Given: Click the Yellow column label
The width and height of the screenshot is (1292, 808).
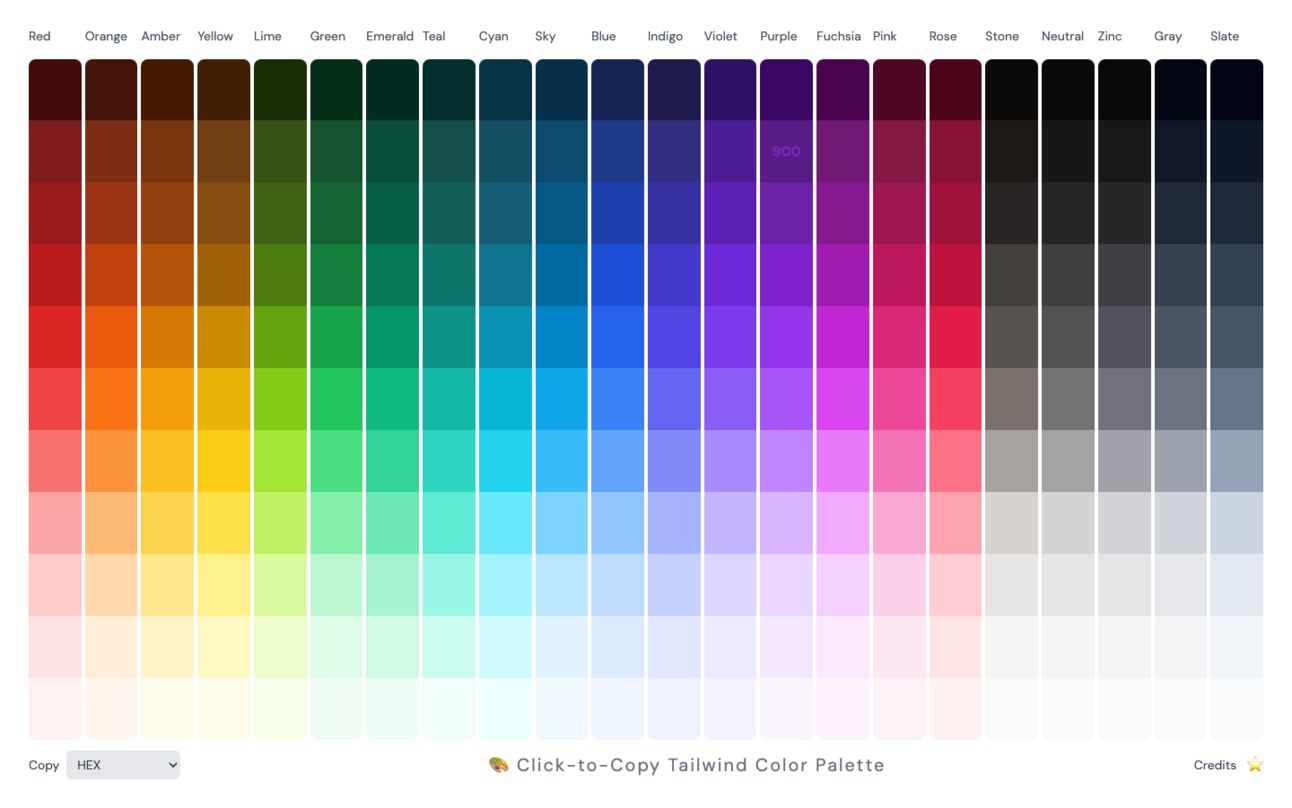Looking at the screenshot, I should (215, 36).
